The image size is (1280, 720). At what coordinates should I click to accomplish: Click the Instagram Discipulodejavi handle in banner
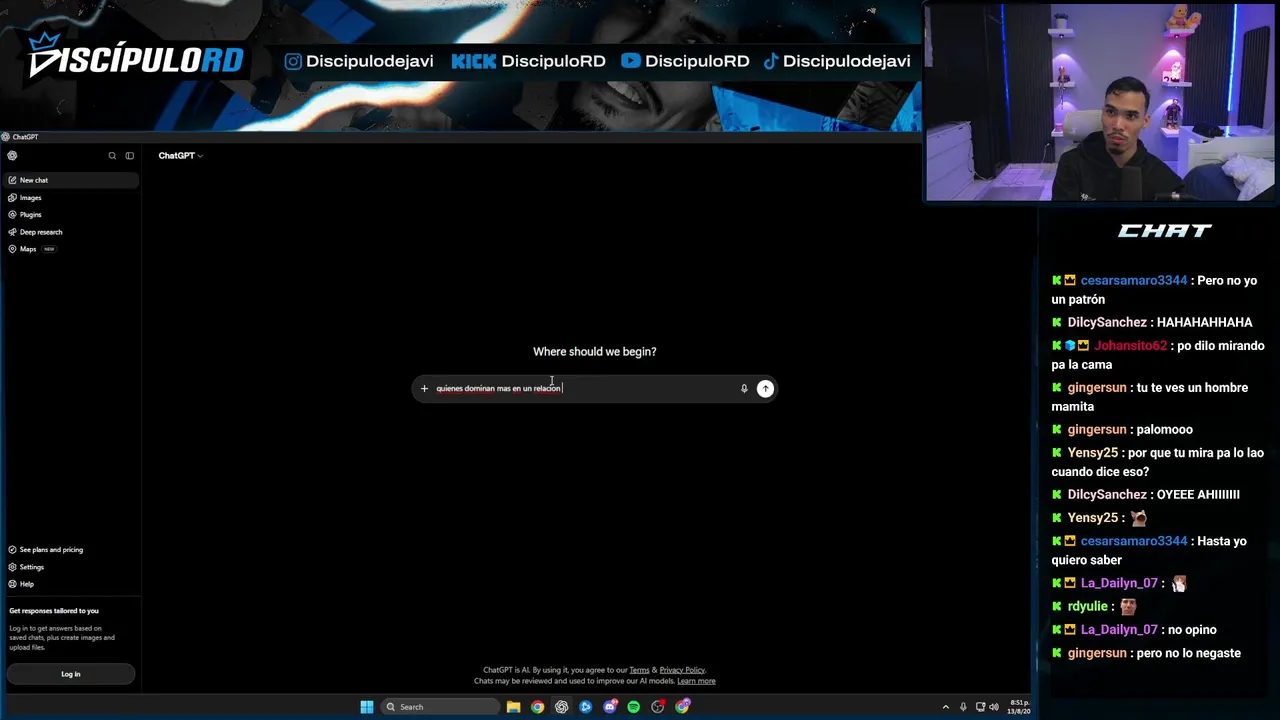359,61
